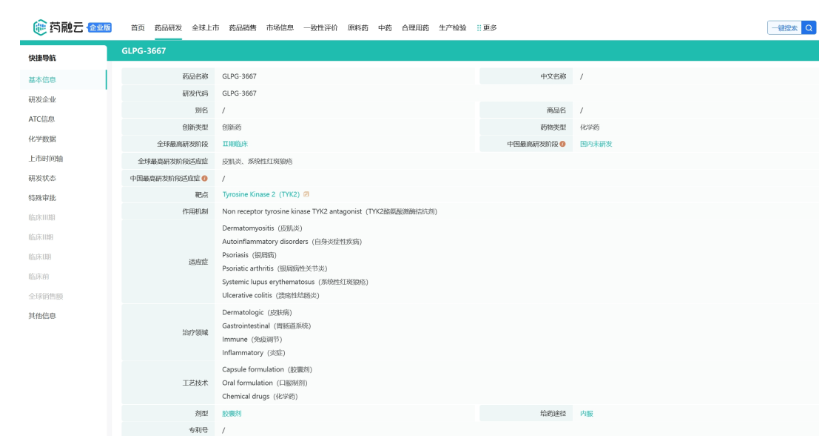Click info icon beside 中国最高研发阶段适应症
819x440 pixels.
[205, 178]
